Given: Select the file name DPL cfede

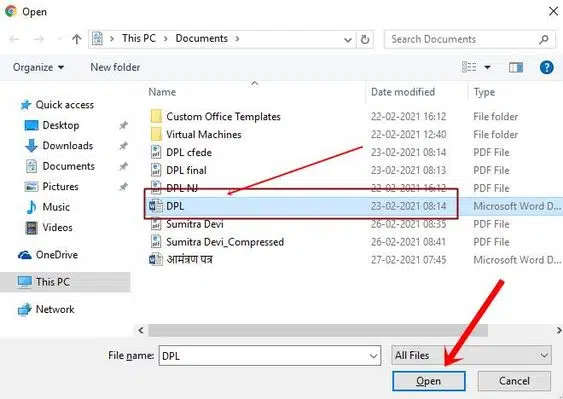Looking at the screenshot, I should (189, 153).
